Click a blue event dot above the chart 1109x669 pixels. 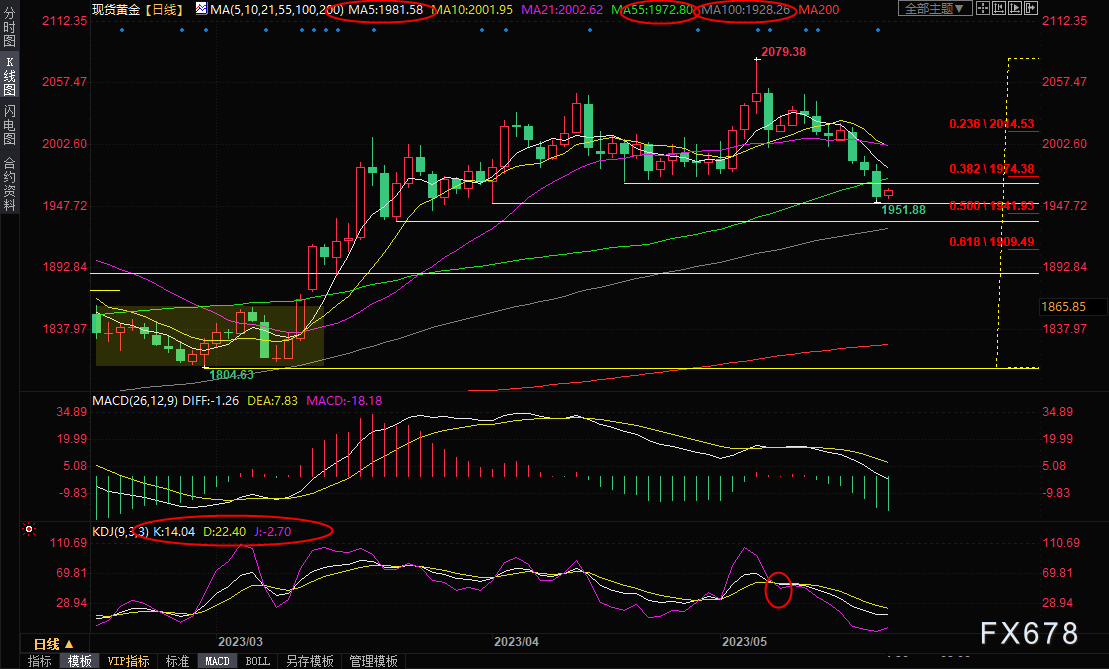(x=122, y=30)
